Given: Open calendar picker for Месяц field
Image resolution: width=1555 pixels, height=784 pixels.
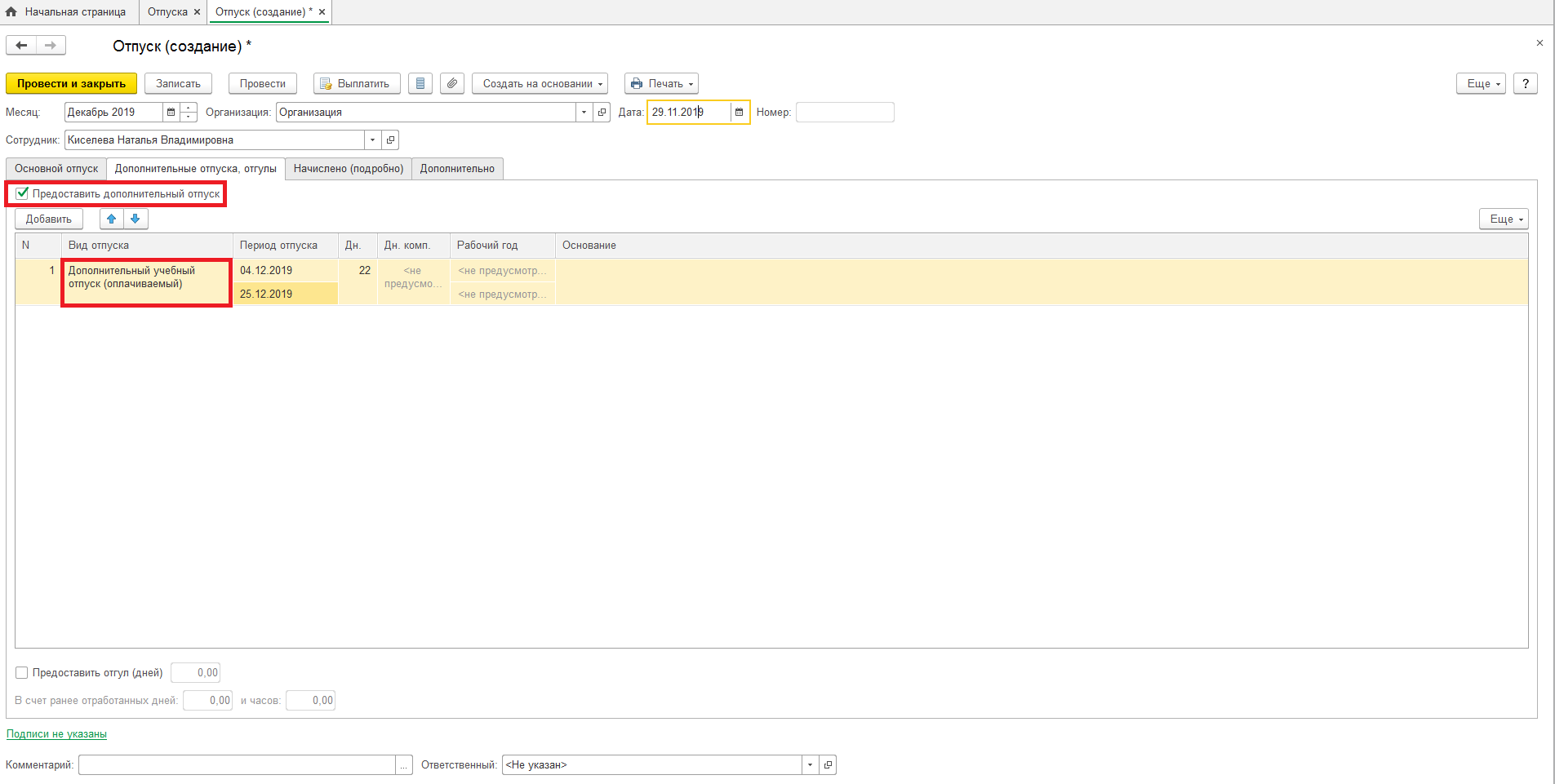Looking at the screenshot, I should tap(171, 113).
